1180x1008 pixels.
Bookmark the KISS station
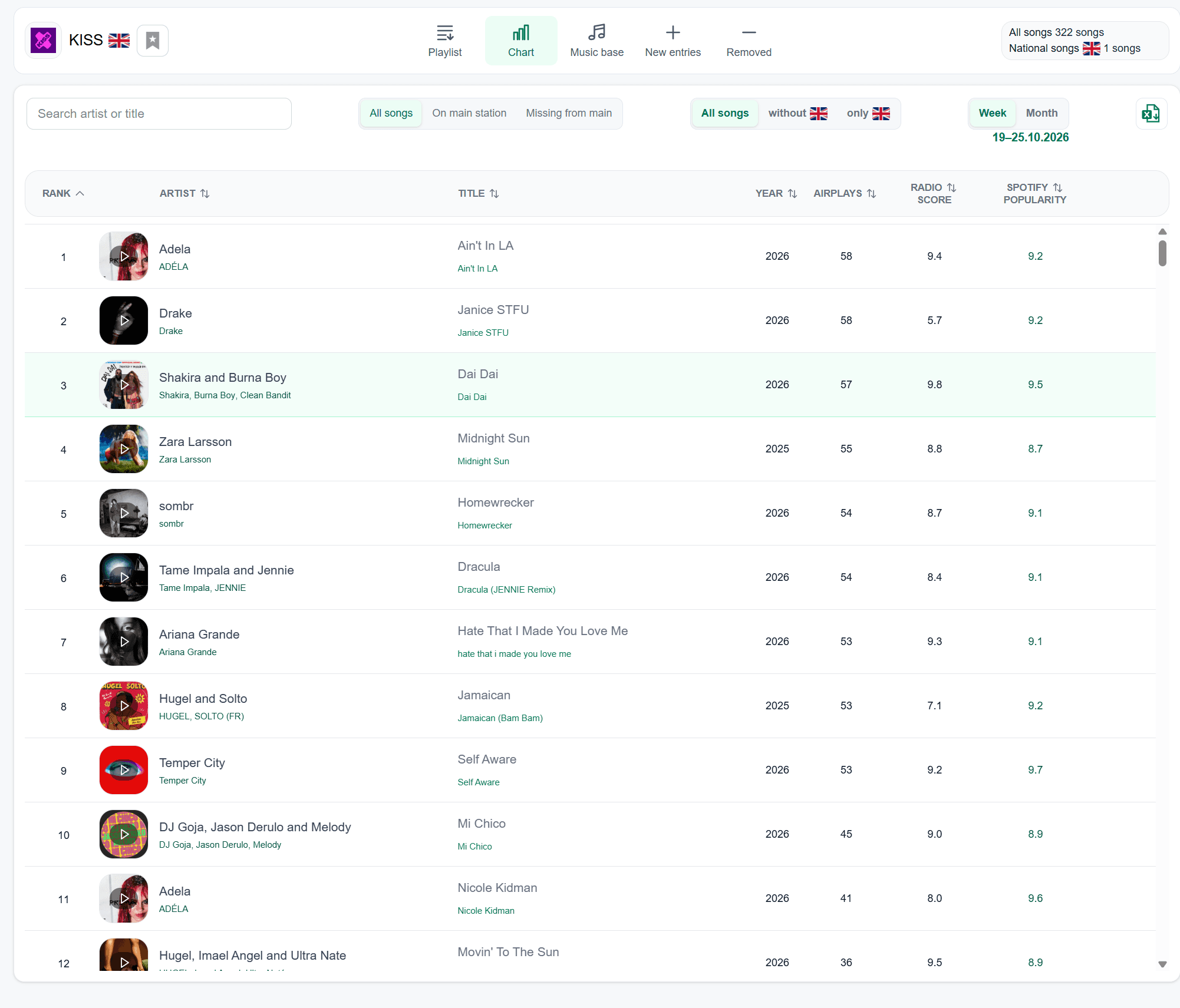click(153, 41)
